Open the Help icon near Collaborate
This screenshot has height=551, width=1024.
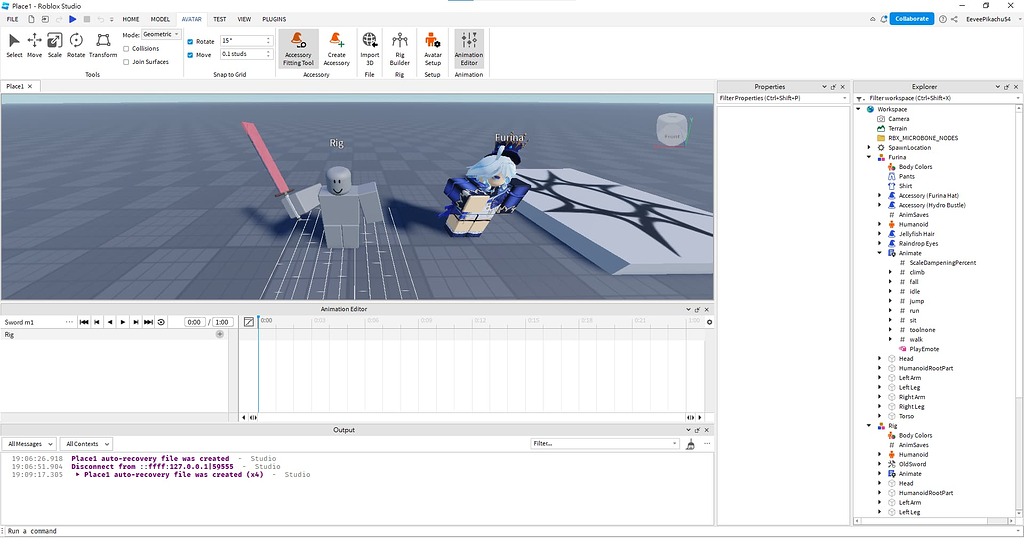[x=942, y=19]
